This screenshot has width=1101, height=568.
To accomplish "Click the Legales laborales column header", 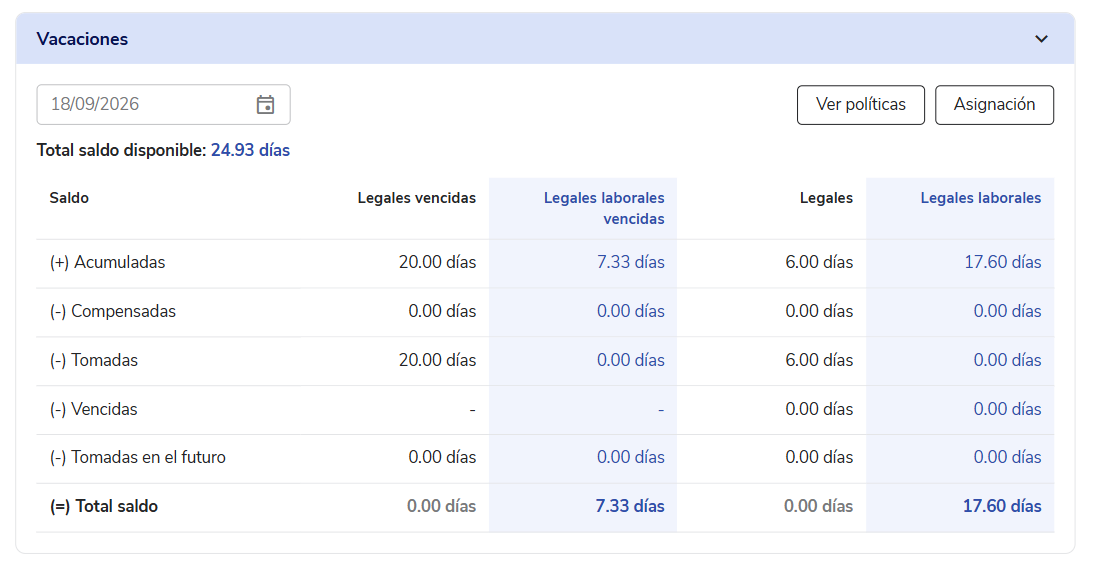I will [981, 198].
